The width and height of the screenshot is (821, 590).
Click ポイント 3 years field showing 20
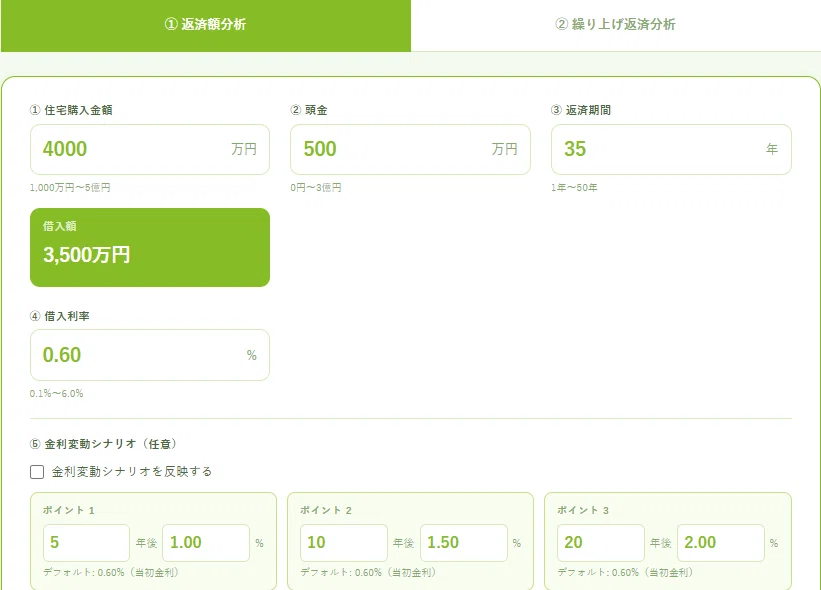(x=601, y=542)
